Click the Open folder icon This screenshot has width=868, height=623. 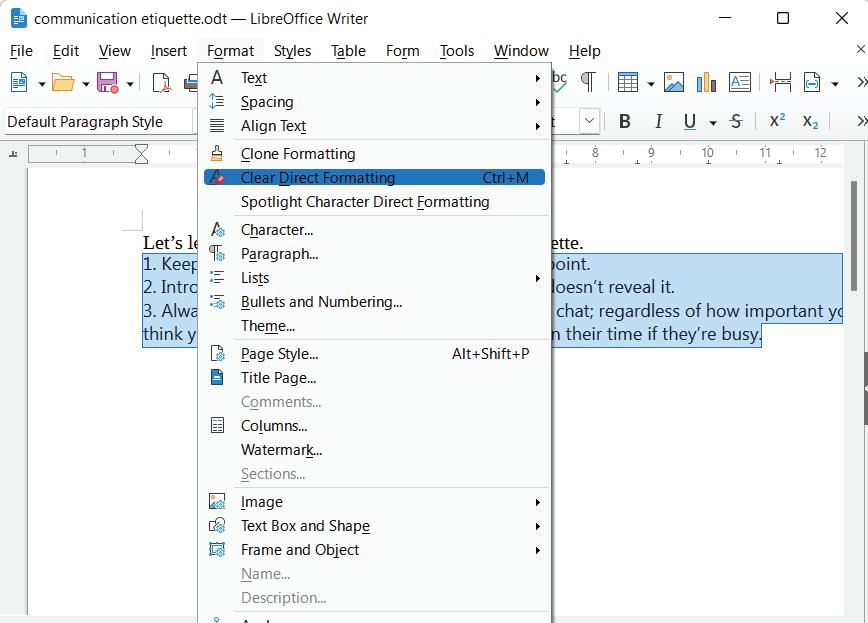(x=63, y=83)
